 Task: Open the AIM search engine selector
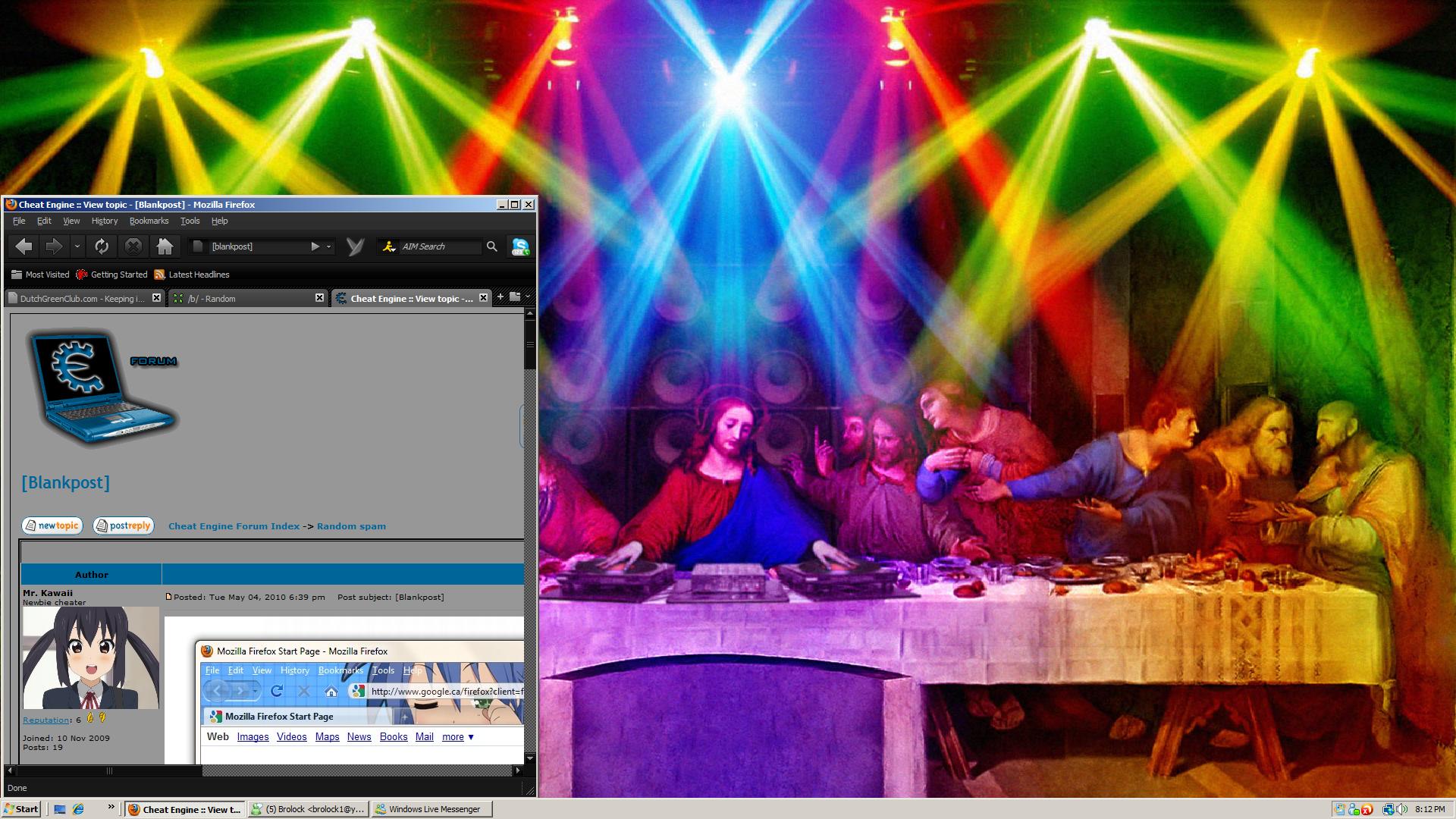coord(389,246)
